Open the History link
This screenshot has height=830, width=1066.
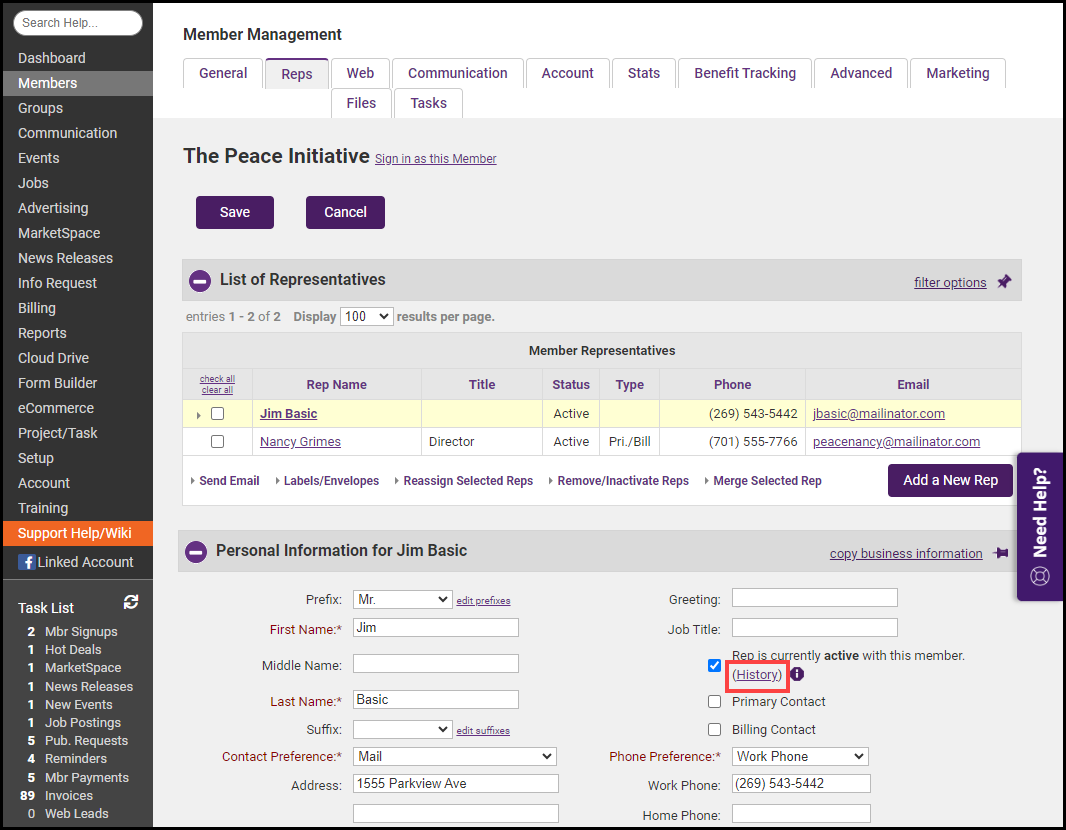(x=757, y=675)
